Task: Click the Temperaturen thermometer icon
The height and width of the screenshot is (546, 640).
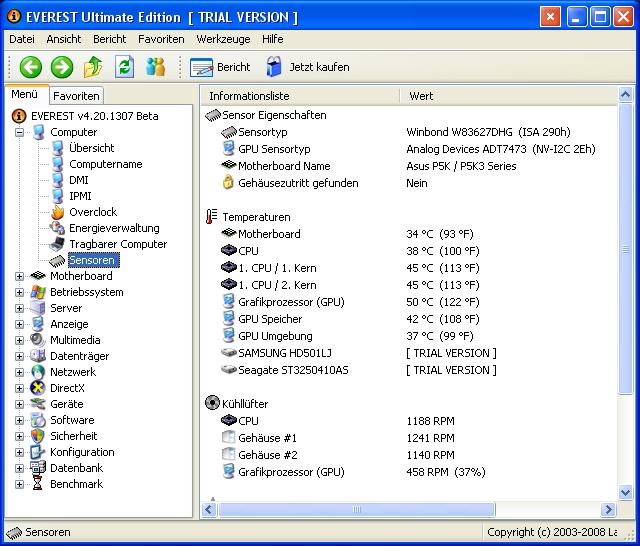Action: (x=211, y=217)
